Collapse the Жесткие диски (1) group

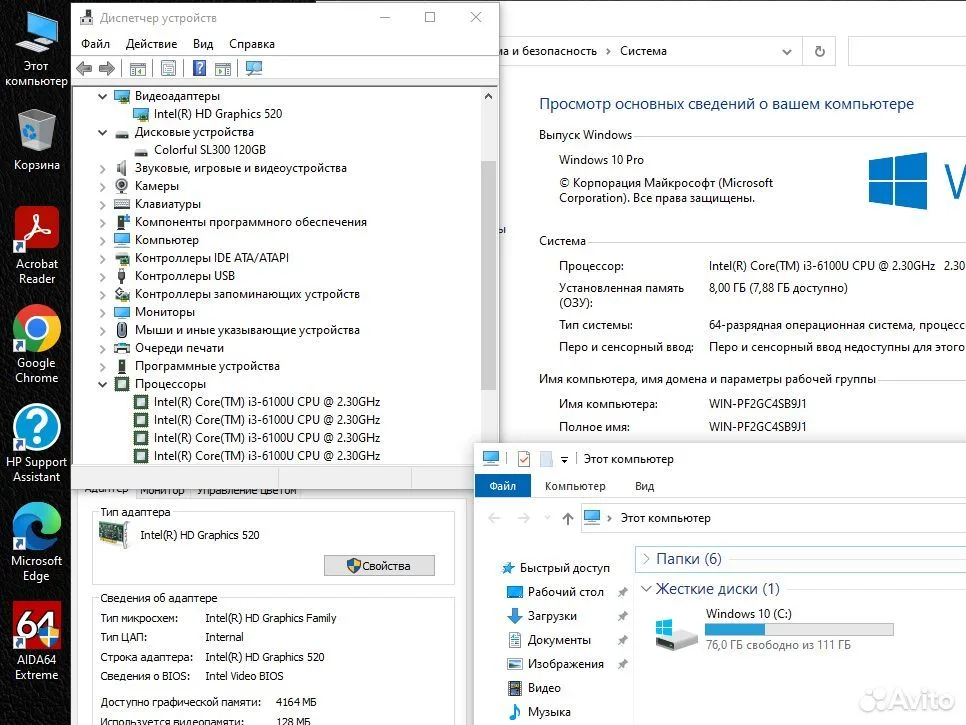(x=646, y=589)
